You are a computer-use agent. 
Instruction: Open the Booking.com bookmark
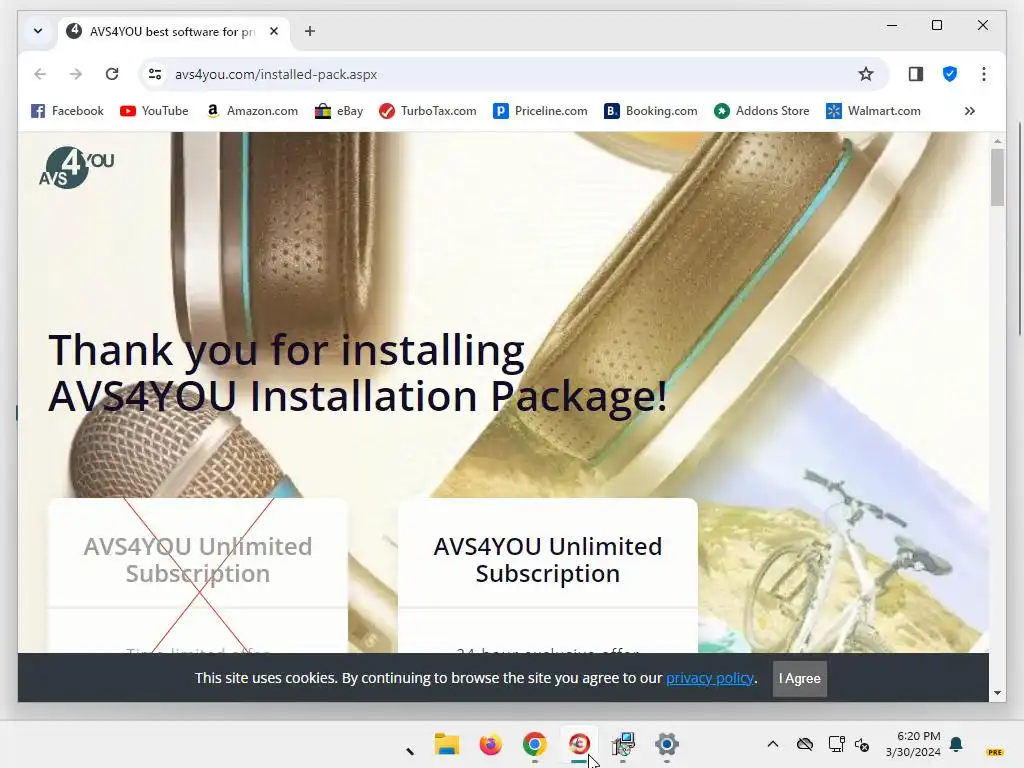point(651,111)
